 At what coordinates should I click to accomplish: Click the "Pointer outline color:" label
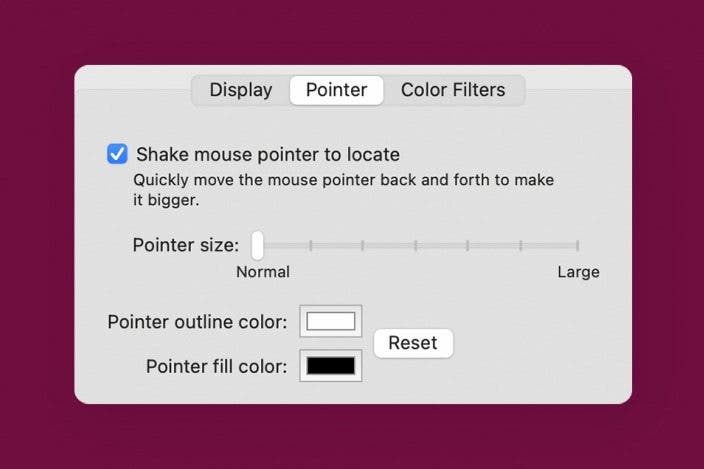point(197,322)
